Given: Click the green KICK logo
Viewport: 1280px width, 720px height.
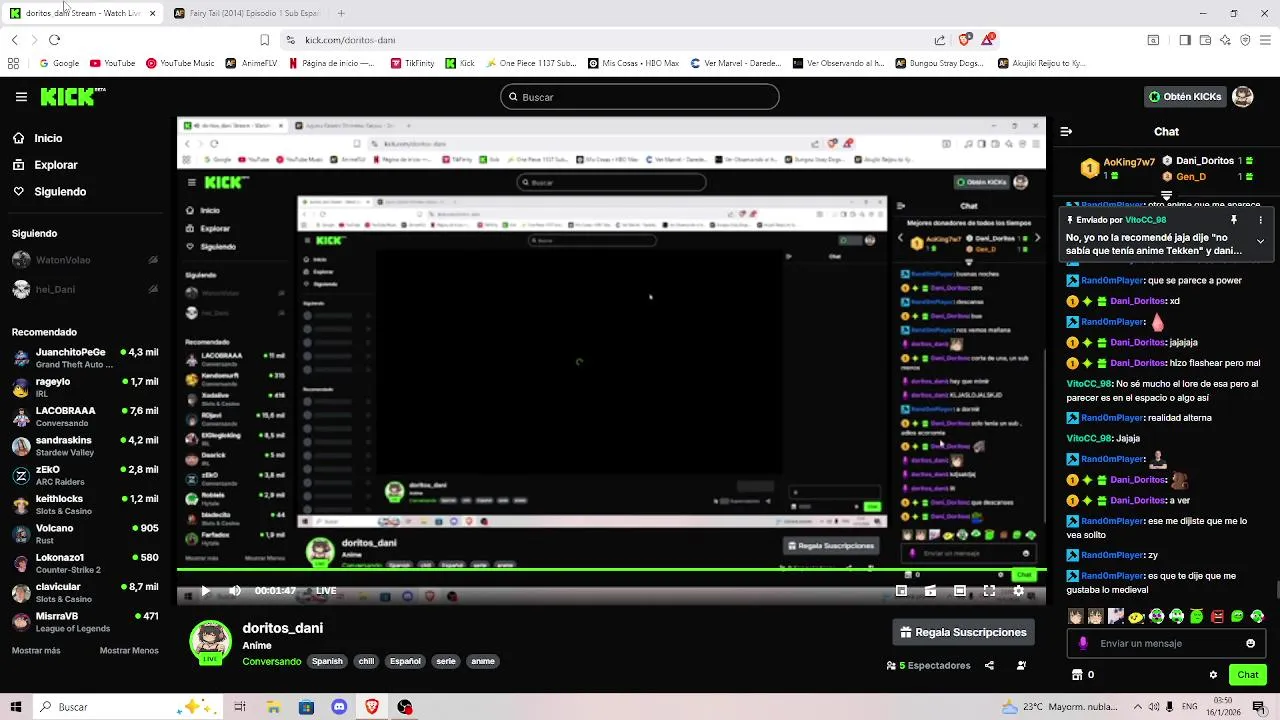Looking at the screenshot, I should coord(73,96).
